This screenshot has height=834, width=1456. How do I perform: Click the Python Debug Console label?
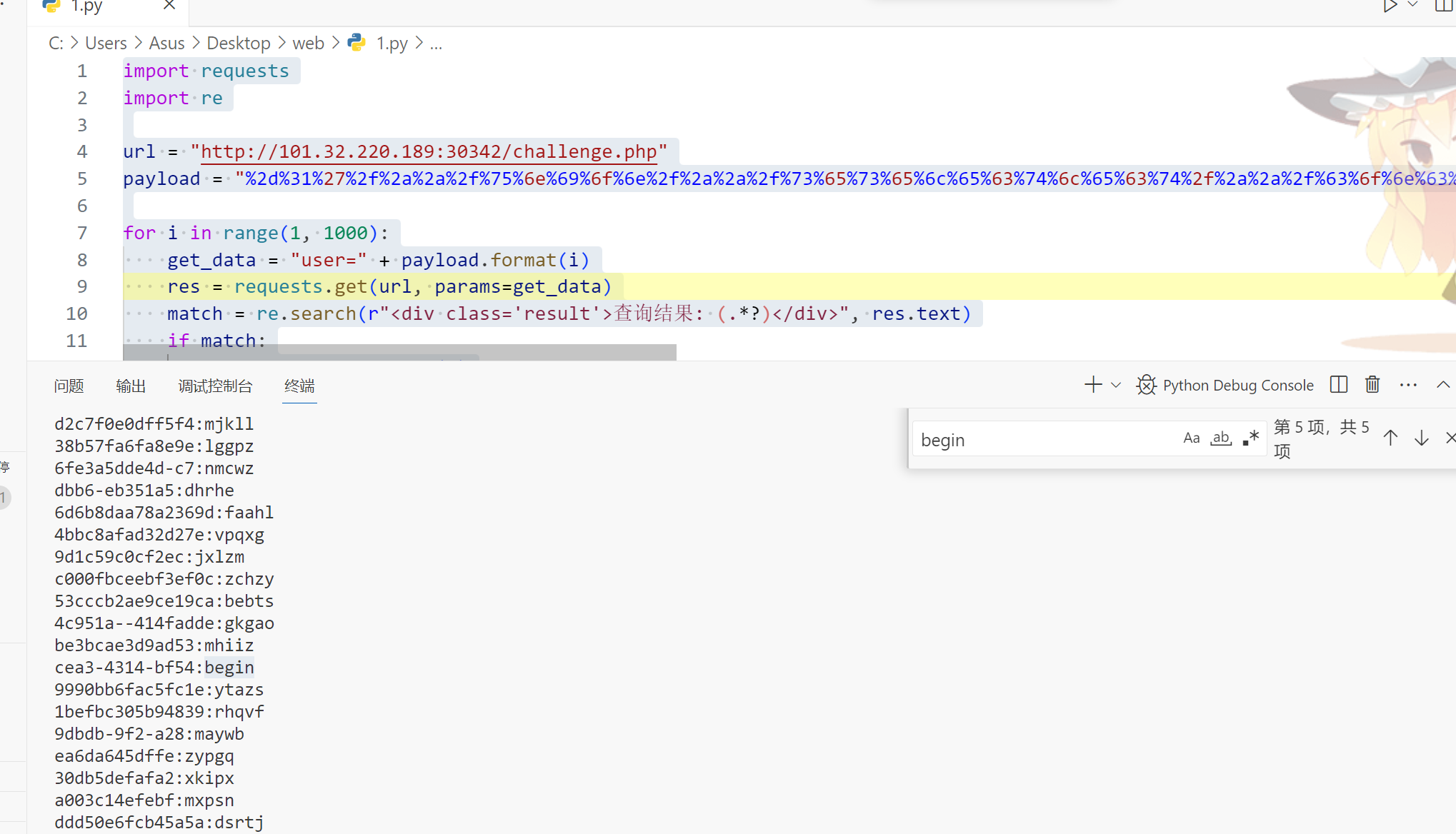point(1238,386)
